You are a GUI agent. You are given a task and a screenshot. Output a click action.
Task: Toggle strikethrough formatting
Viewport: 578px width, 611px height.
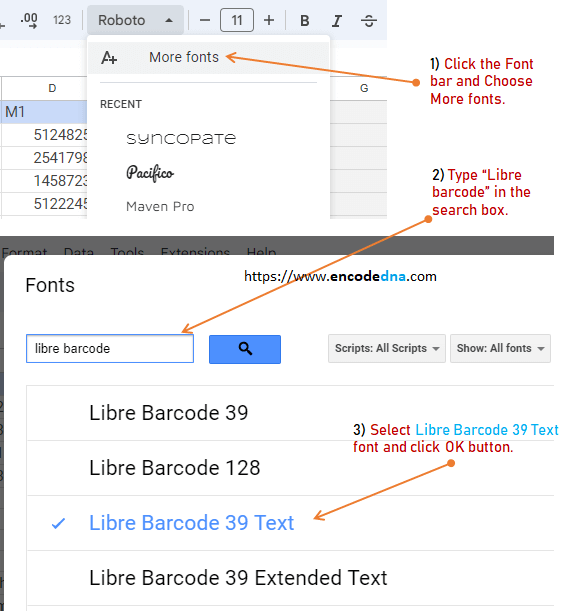coord(369,20)
